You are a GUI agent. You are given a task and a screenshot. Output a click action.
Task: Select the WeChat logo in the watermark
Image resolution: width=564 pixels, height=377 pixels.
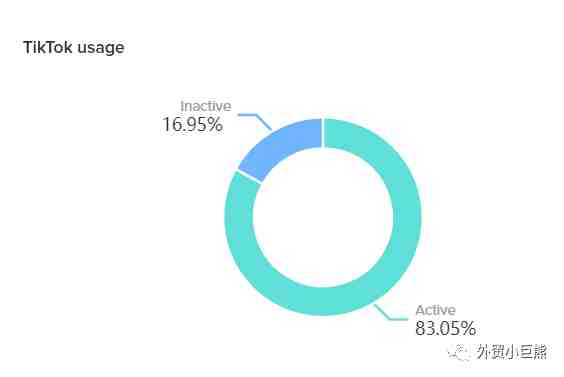(458, 352)
